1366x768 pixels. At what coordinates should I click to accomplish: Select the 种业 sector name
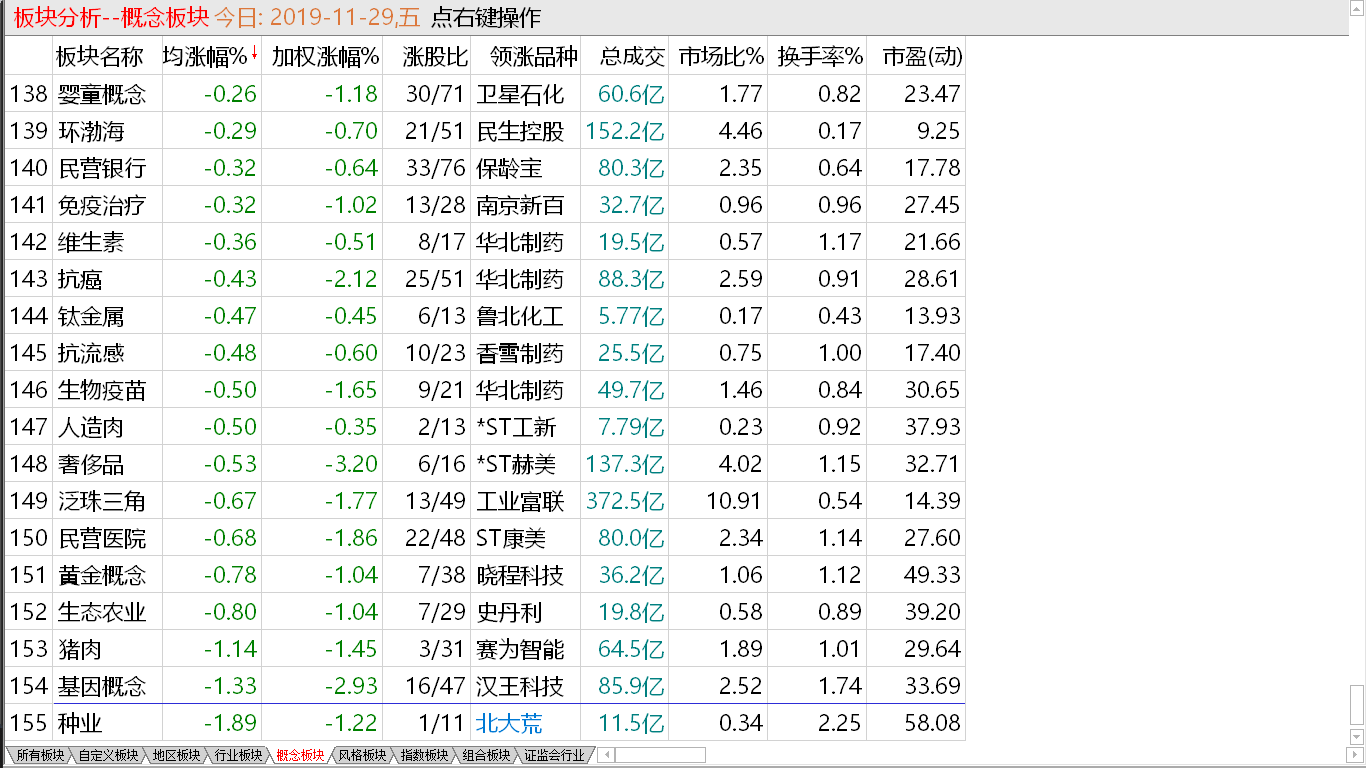pos(80,723)
